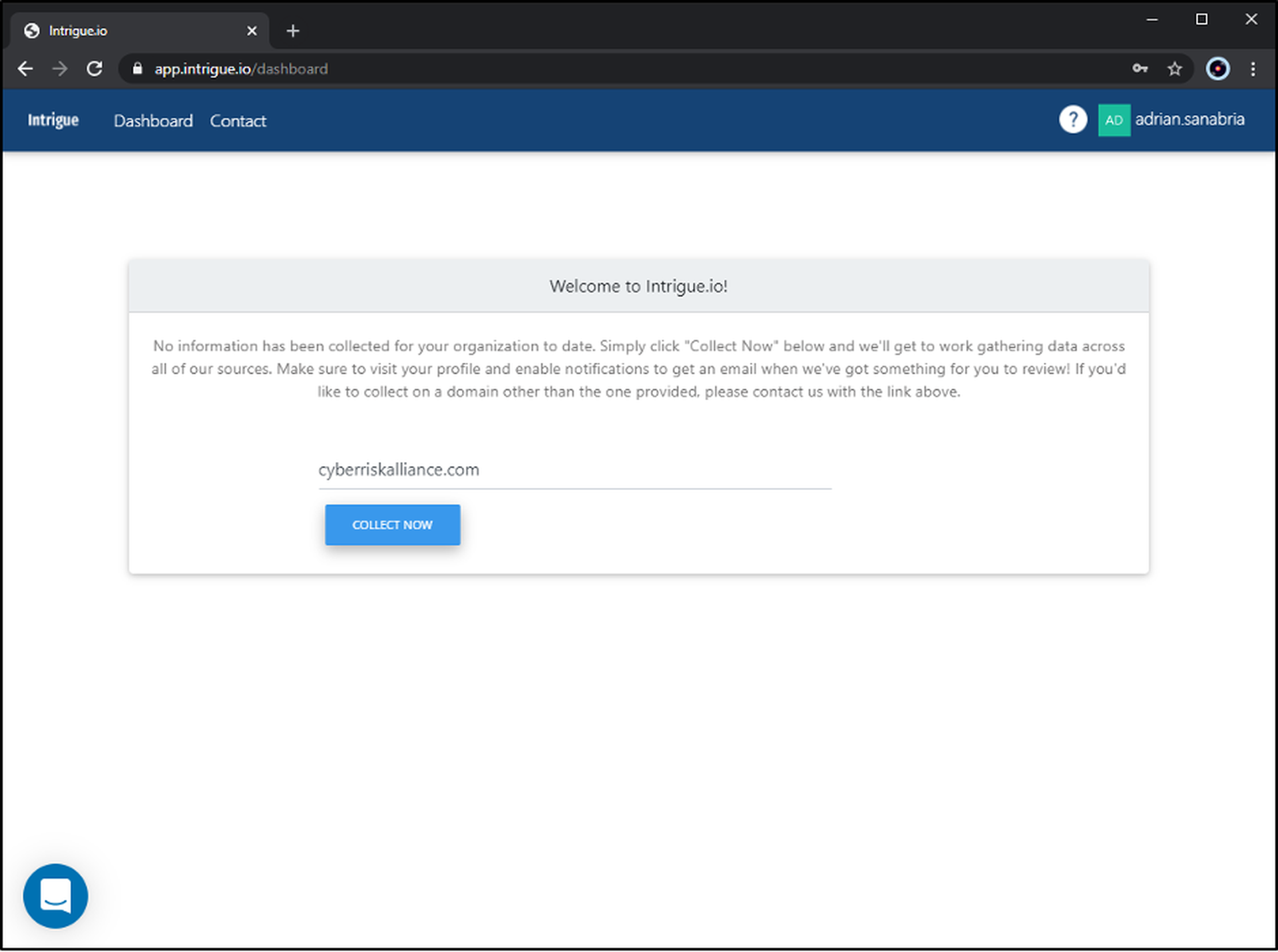The image size is (1278, 952).
Task: Click the browser forward arrow
Action: (60, 69)
